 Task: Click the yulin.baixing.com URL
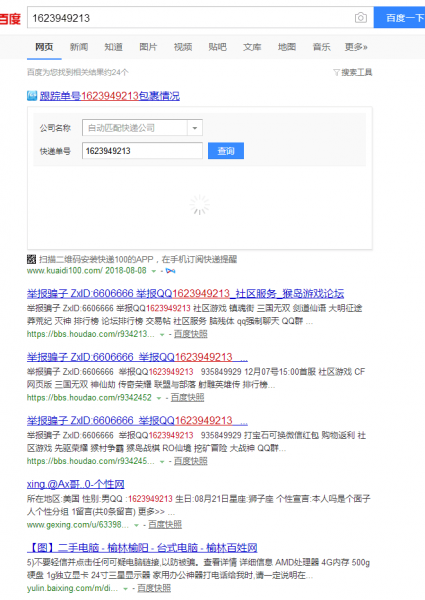72,588
